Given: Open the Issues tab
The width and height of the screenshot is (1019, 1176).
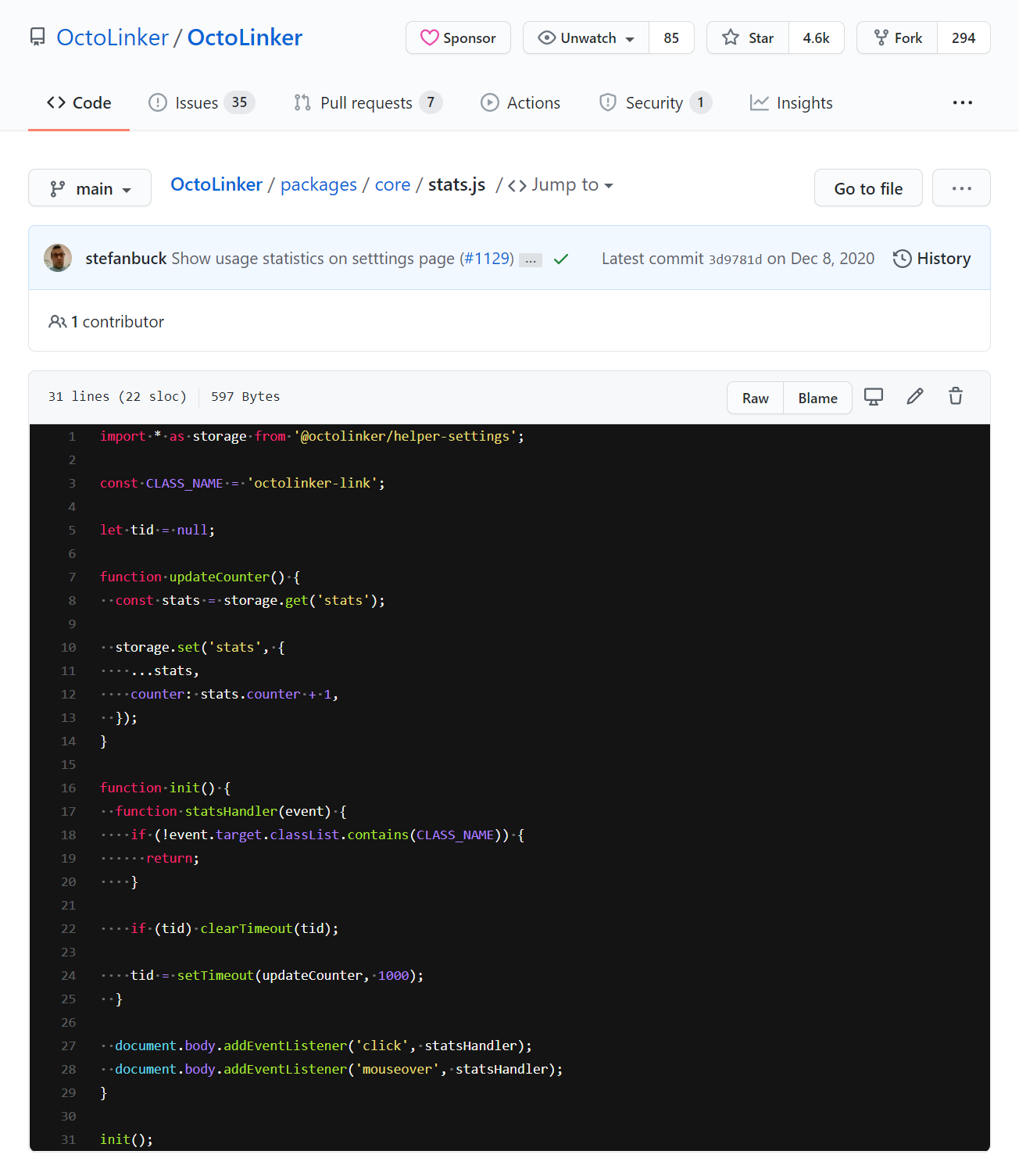Looking at the screenshot, I should (x=202, y=102).
